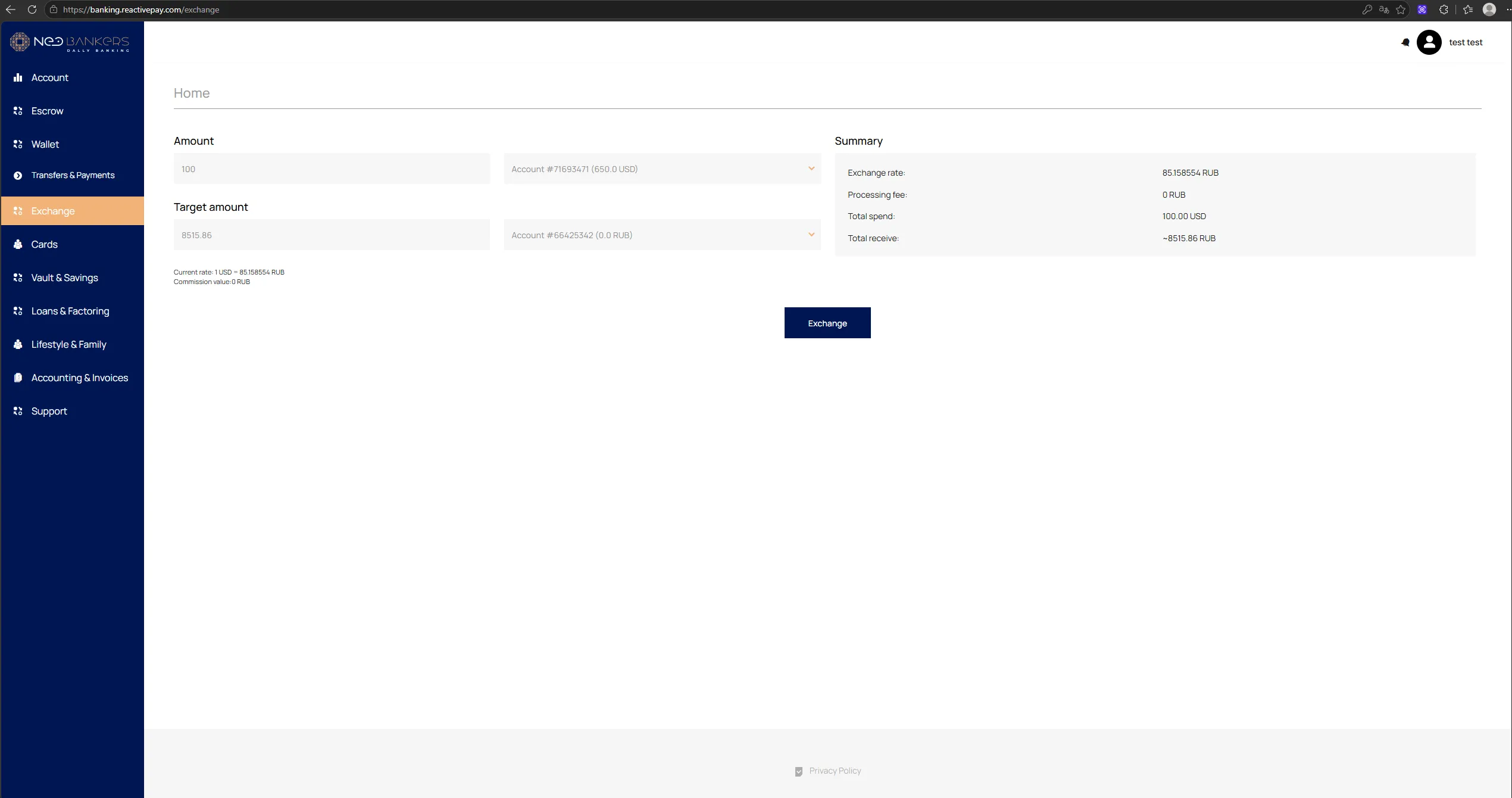This screenshot has width=1512, height=798.
Task: Click the test test username
Action: 1466,42
